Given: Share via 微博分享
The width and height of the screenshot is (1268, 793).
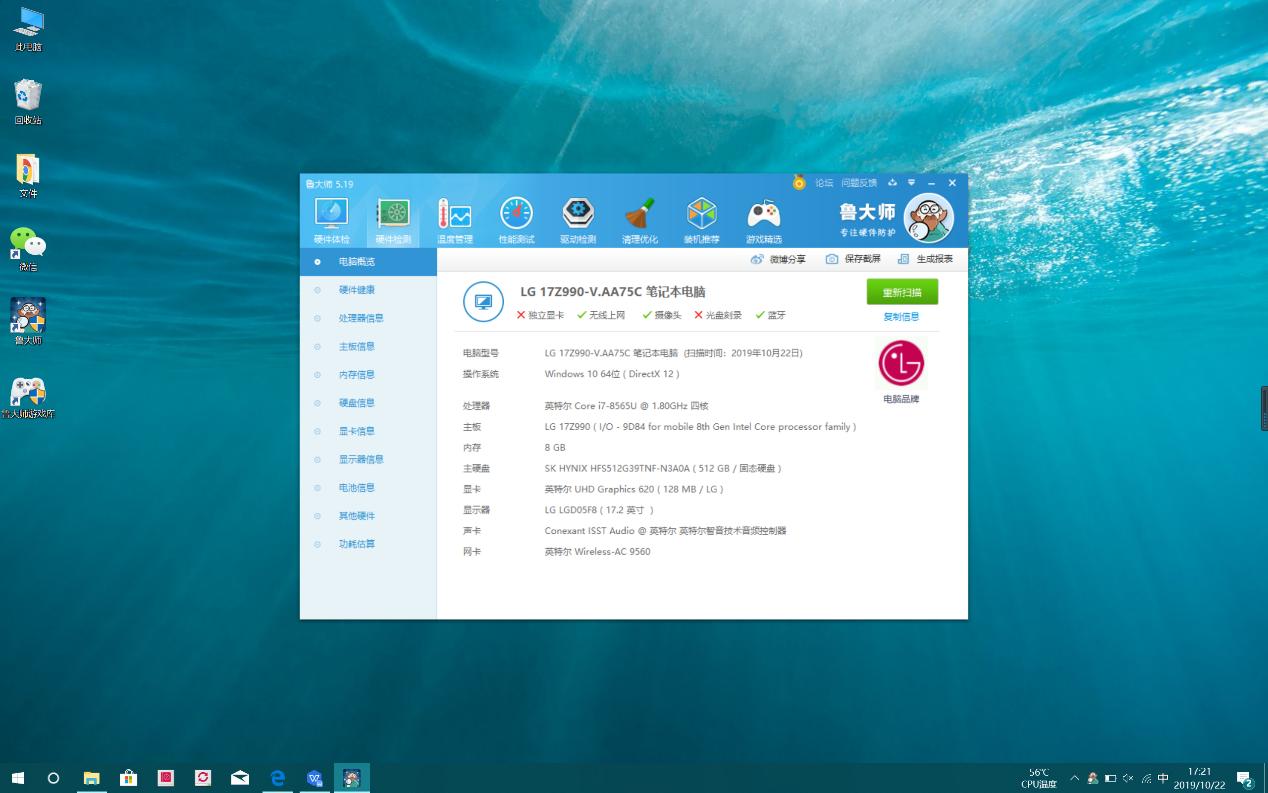Looking at the screenshot, I should [777, 259].
